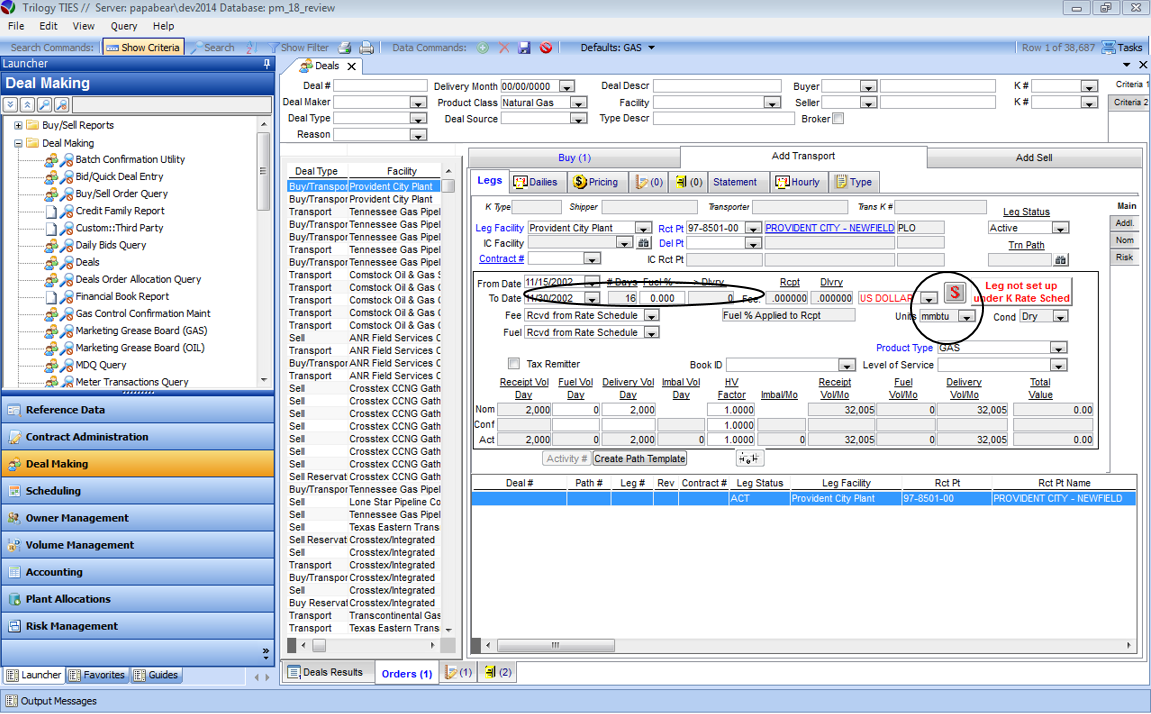Click the green Add record icon
The image size is (1151, 714).
483,47
